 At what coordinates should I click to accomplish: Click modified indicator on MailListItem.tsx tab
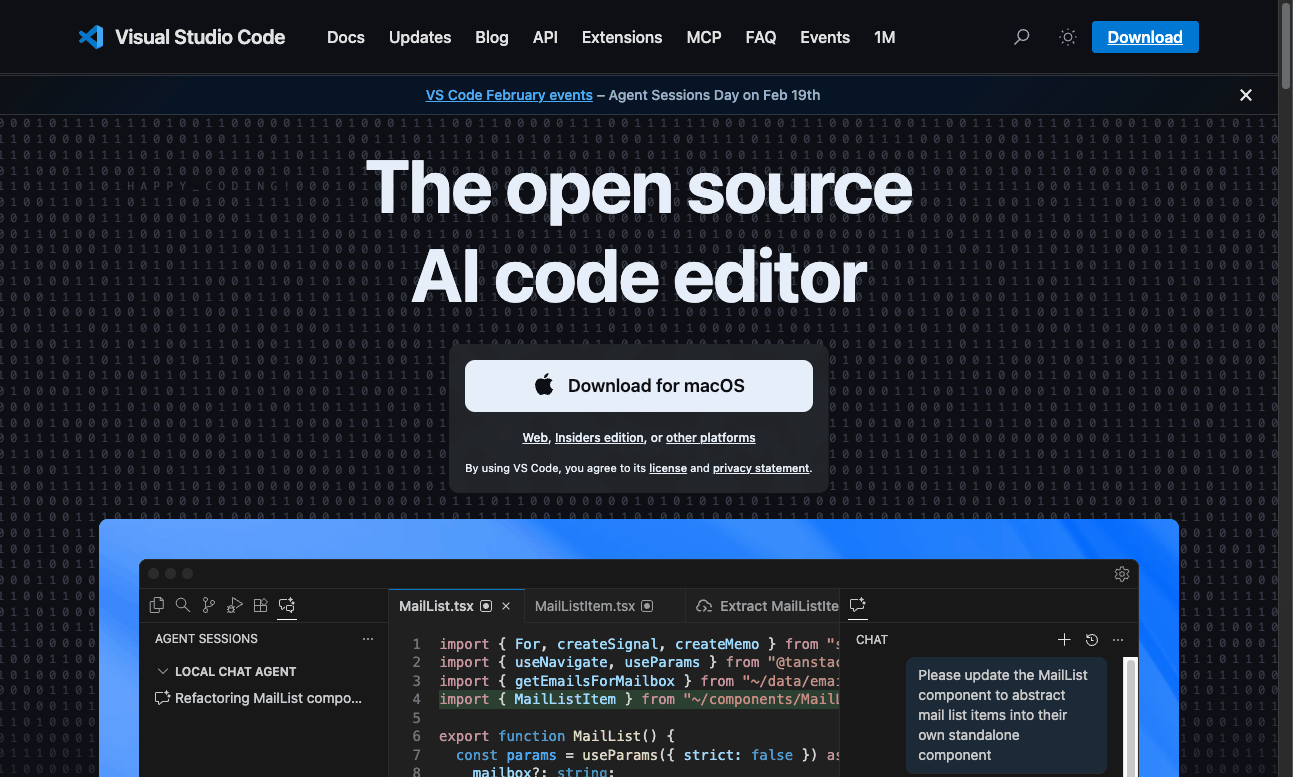click(x=647, y=606)
